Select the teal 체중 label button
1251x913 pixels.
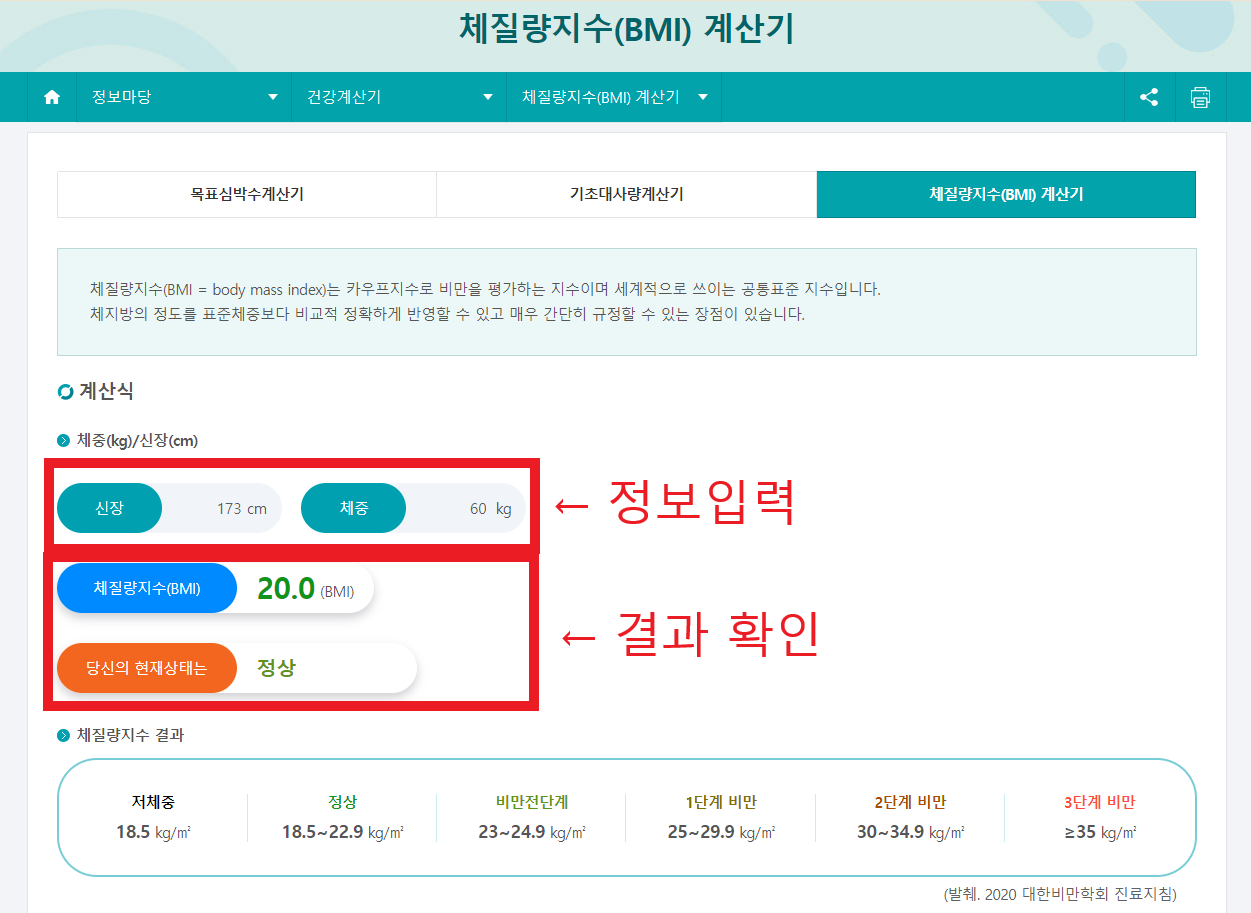click(x=353, y=508)
